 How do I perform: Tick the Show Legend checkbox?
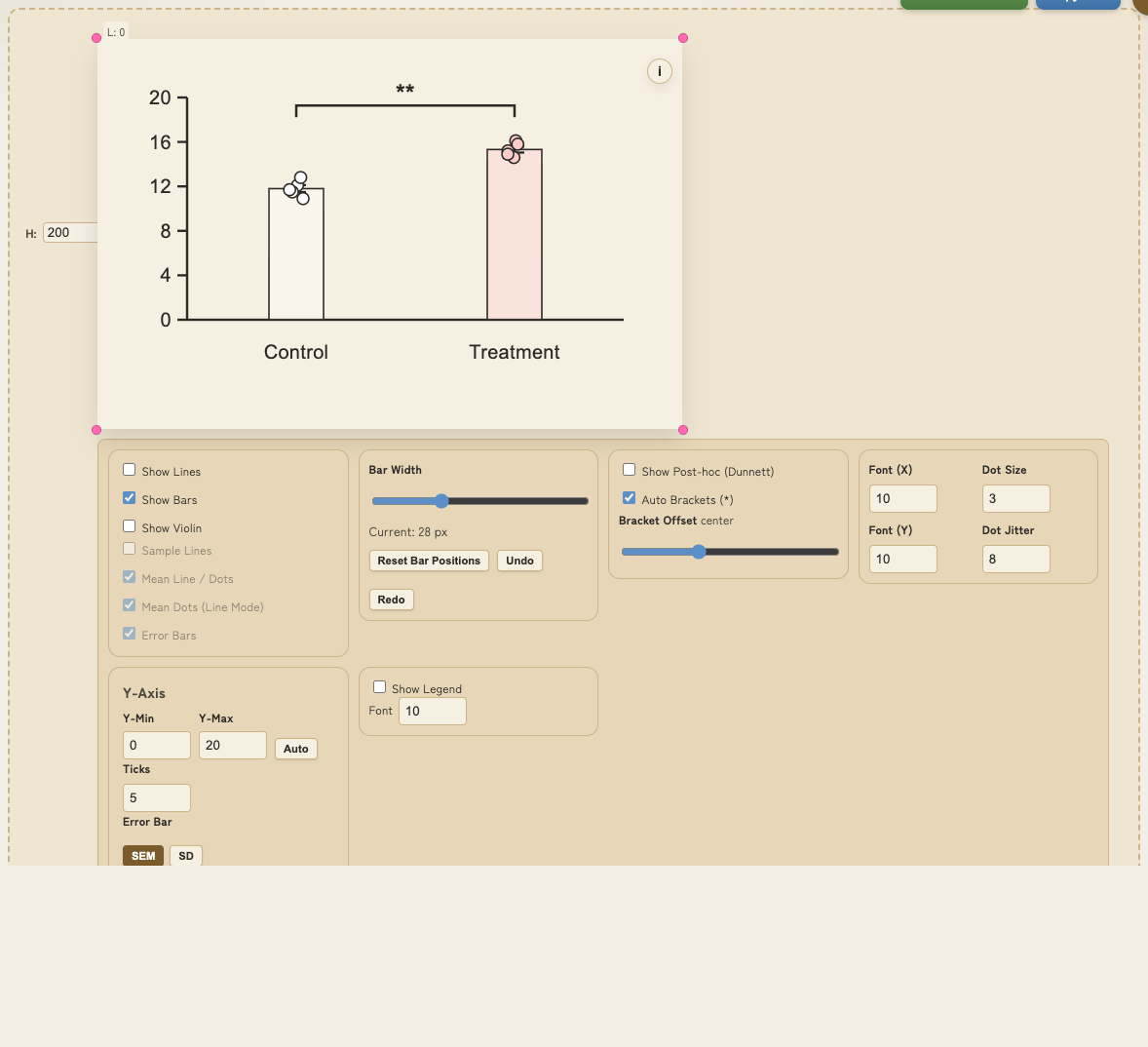click(380, 687)
